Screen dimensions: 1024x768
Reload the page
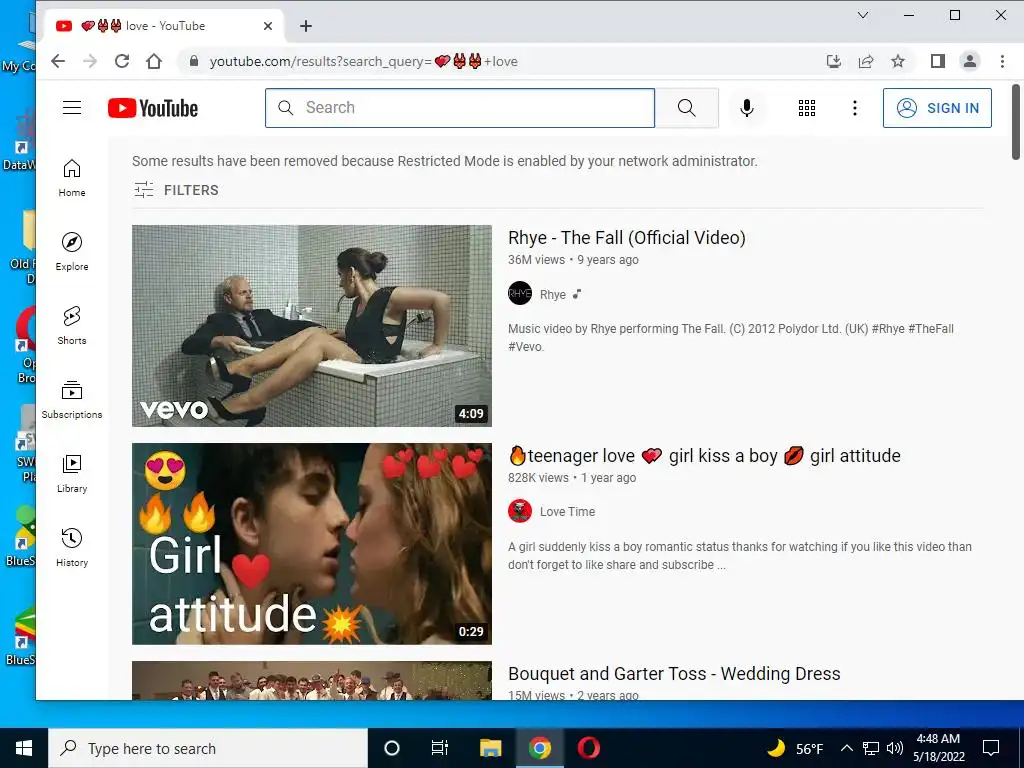pyautogui.click(x=122, y=61)
